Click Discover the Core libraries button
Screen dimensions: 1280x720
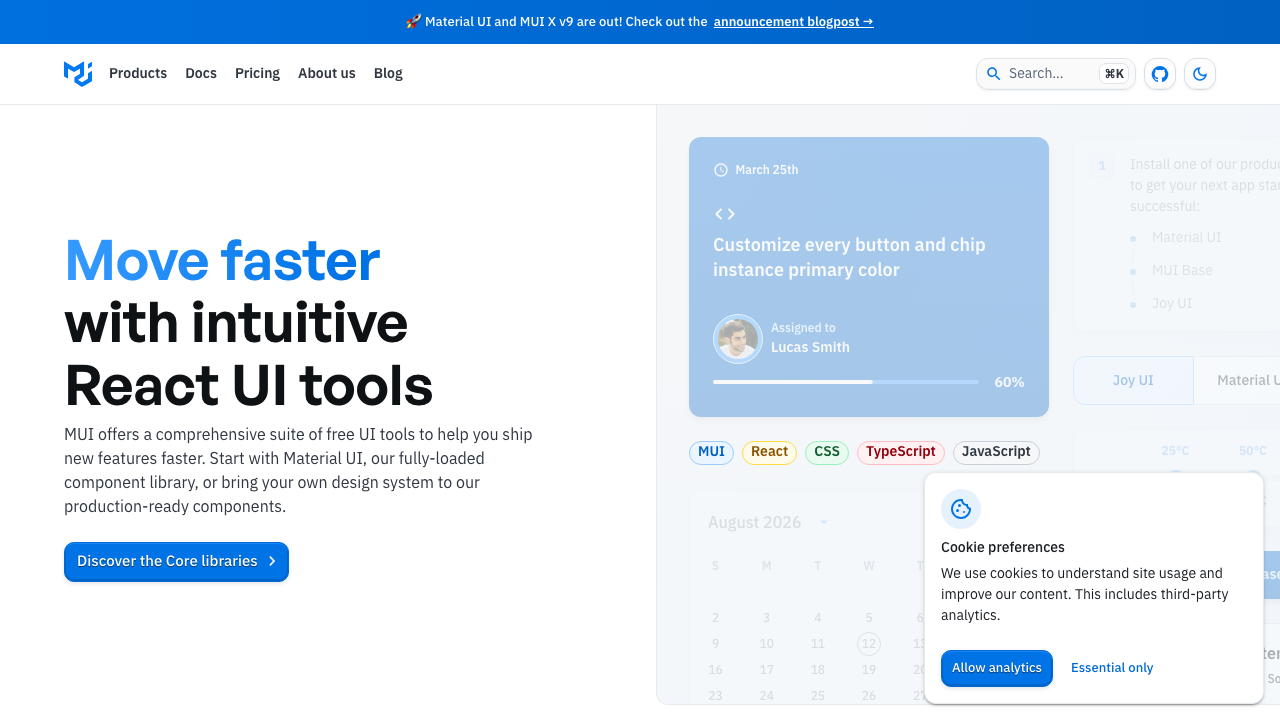tap(176, 562)
